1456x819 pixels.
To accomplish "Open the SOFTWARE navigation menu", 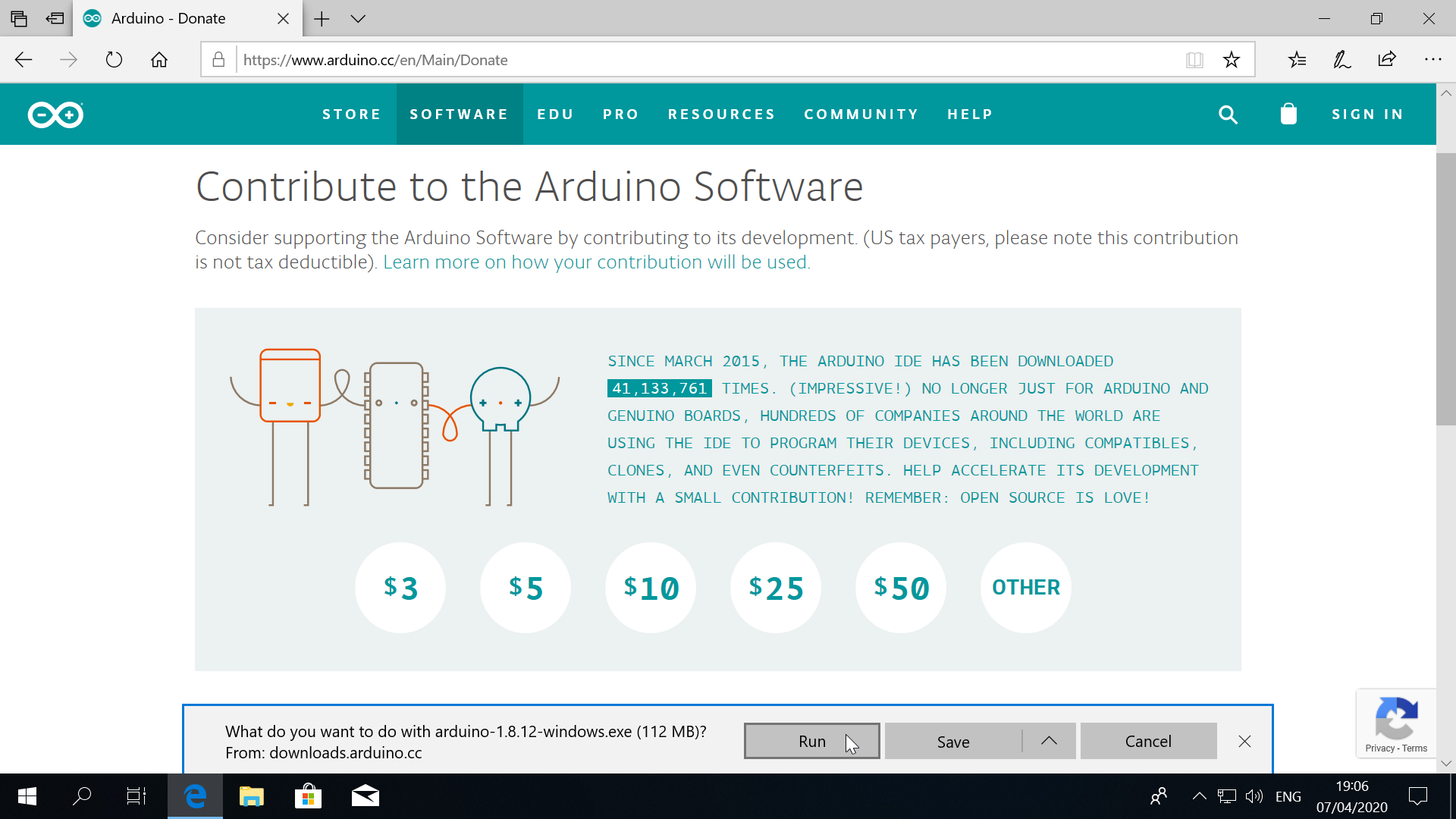I will click(x=459, y=115).
